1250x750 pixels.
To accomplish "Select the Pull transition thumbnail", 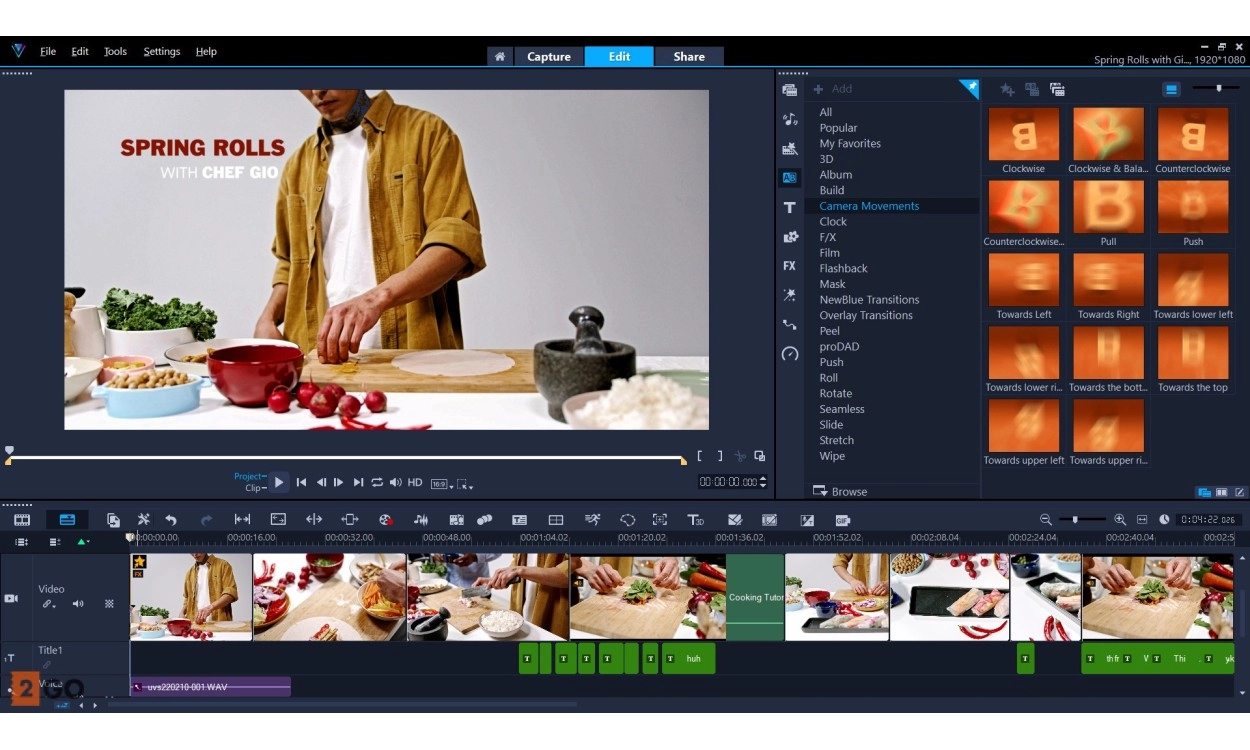I will coord(1108,207).
